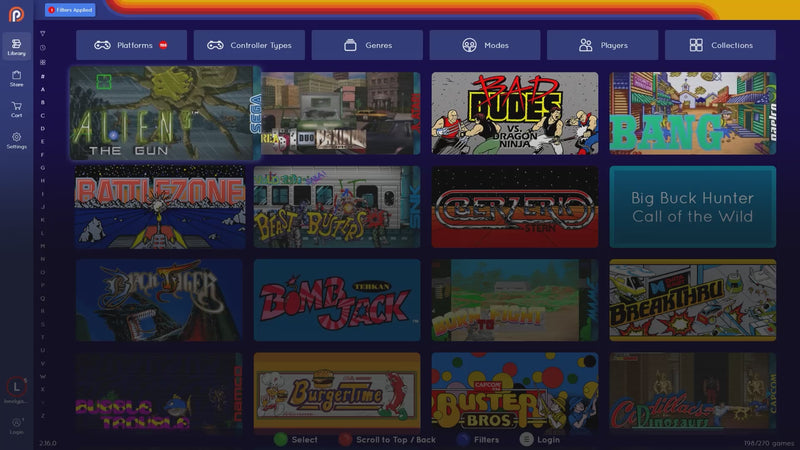Open Settings gear in sidebar
The height and width of the screenshot is (450, 800).
pyautogui.click(x=16, y=140)
